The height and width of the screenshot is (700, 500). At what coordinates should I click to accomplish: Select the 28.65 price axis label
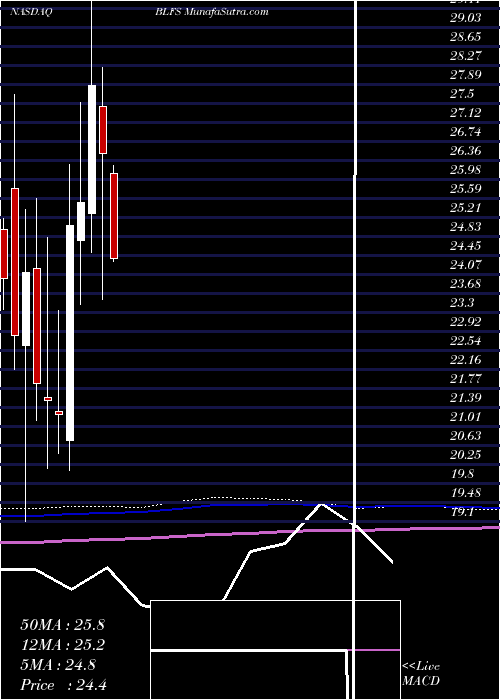(466, 37)
